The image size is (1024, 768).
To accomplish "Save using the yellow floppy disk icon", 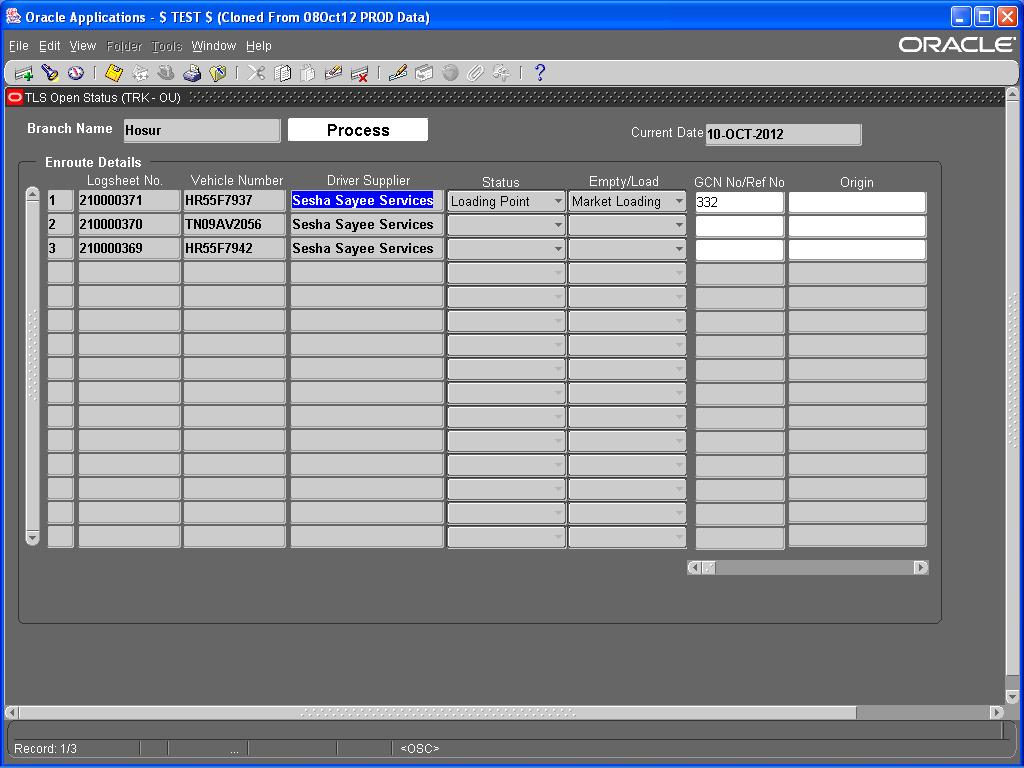I will (x=114, y=73).
